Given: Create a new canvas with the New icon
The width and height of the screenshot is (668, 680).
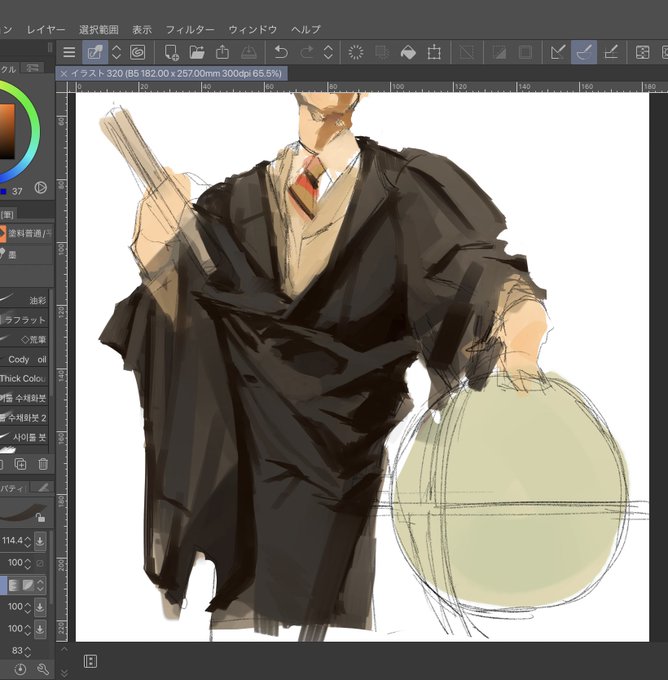Looking at the screenshot, I should click(172, 52).
